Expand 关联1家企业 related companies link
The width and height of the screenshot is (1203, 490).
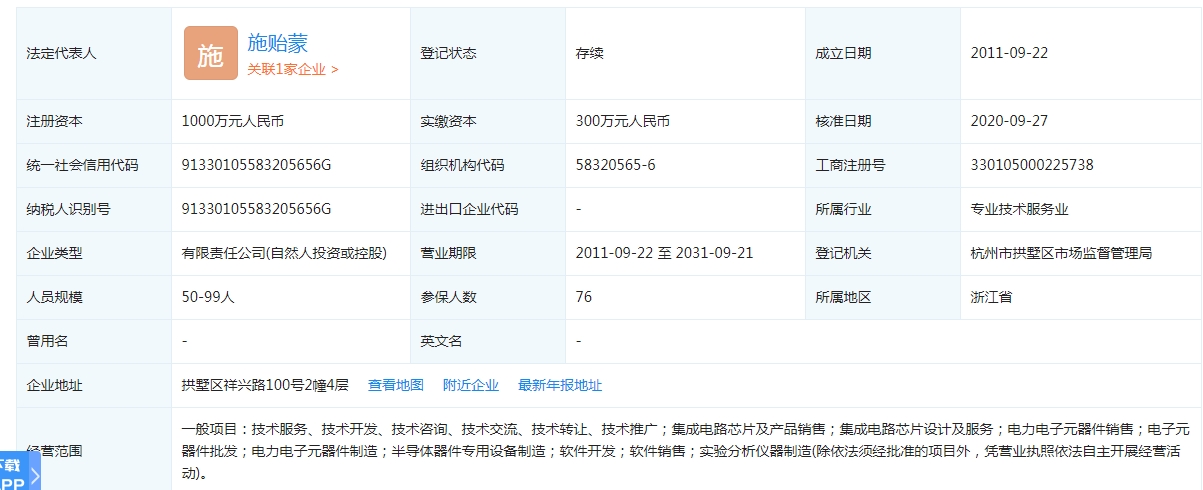tap(293, 70)
